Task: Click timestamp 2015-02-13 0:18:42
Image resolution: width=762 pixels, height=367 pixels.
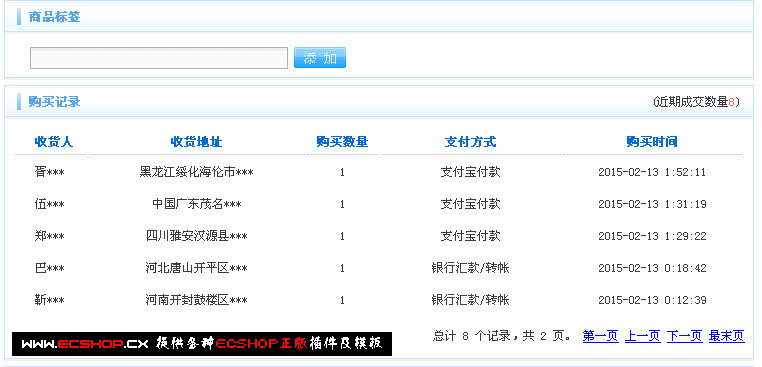Action: pyautogui.click(x=652, y=268)
